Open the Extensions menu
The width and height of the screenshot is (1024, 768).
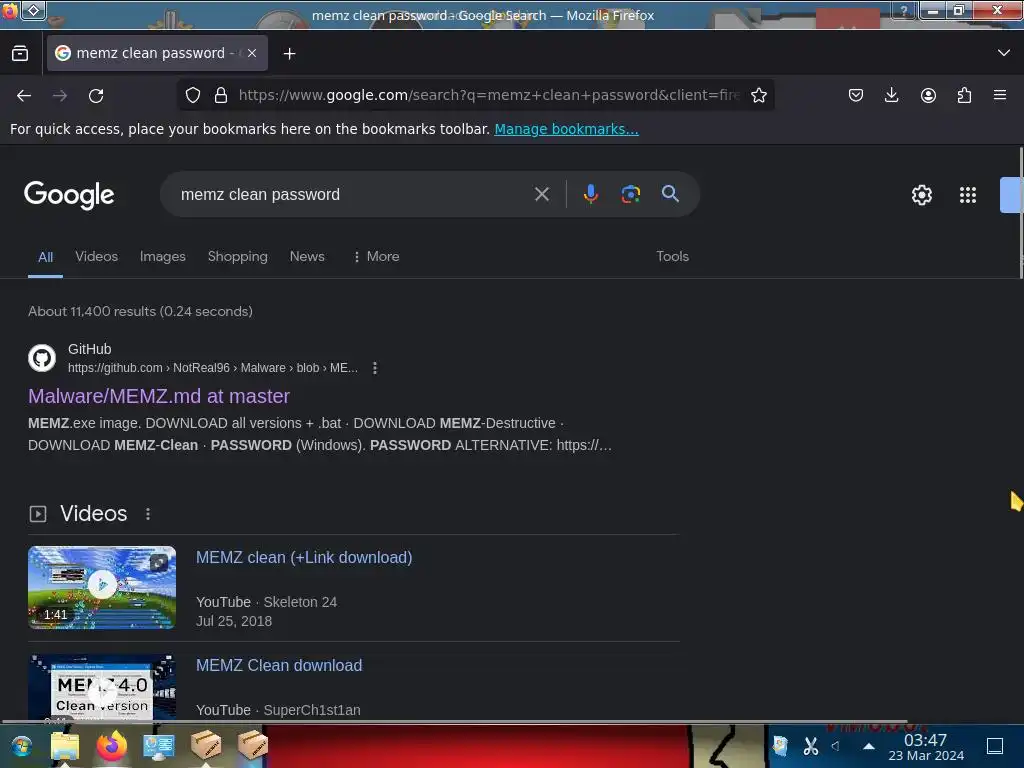pyautogui.click(x=964, y=95)
